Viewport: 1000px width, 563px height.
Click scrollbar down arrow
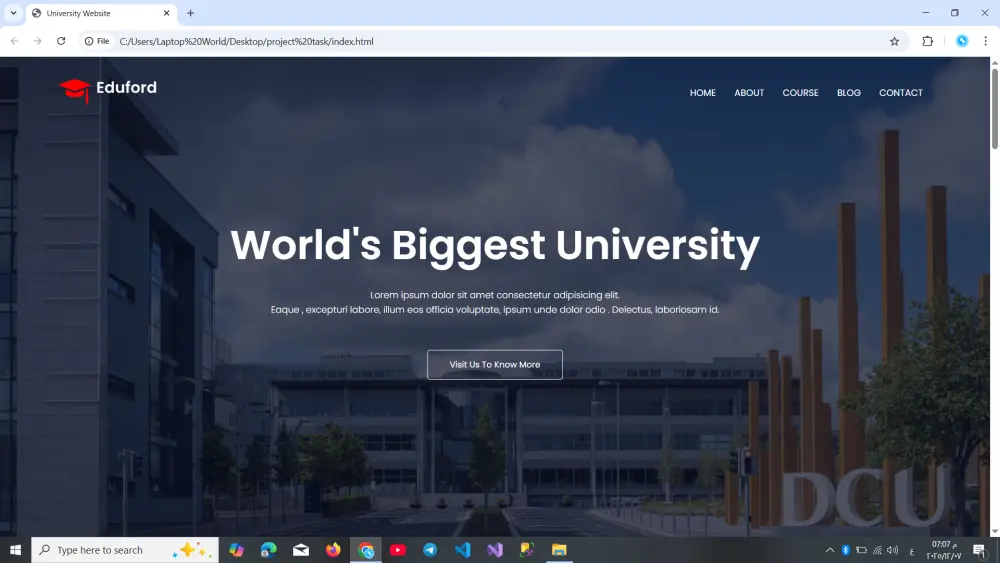point(994,531)
